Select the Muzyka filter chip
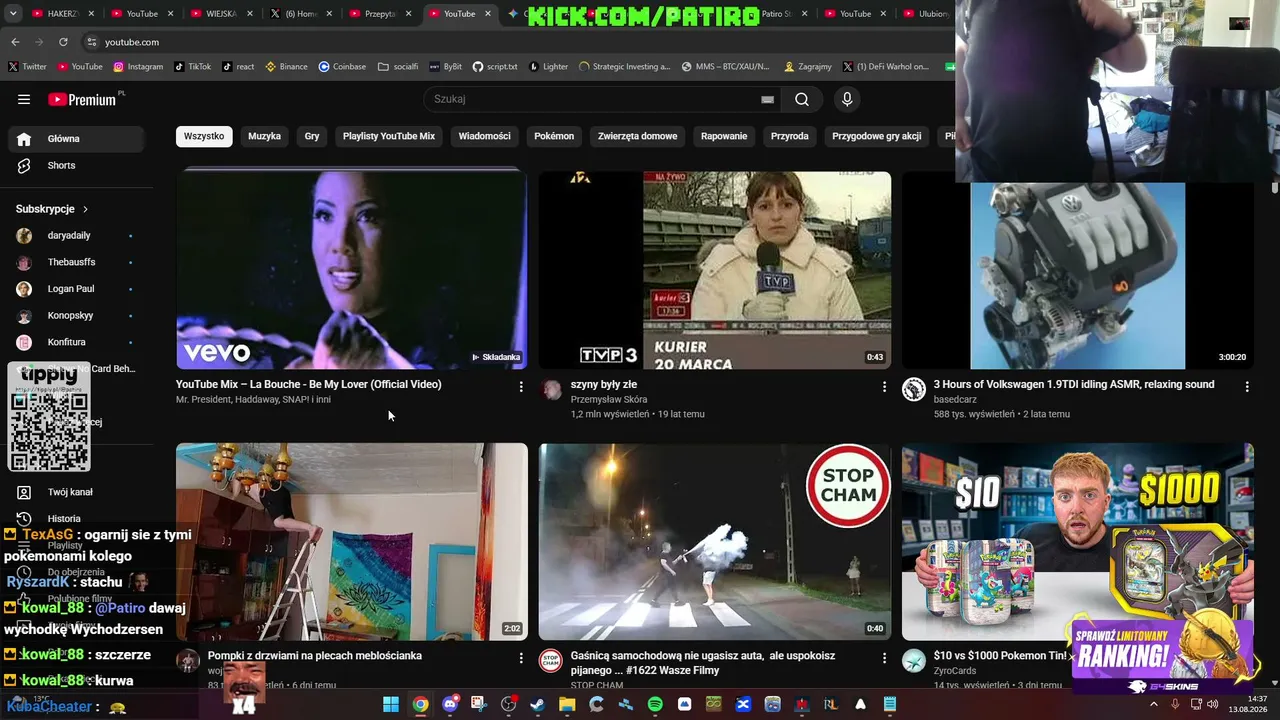 click(265, 136)
